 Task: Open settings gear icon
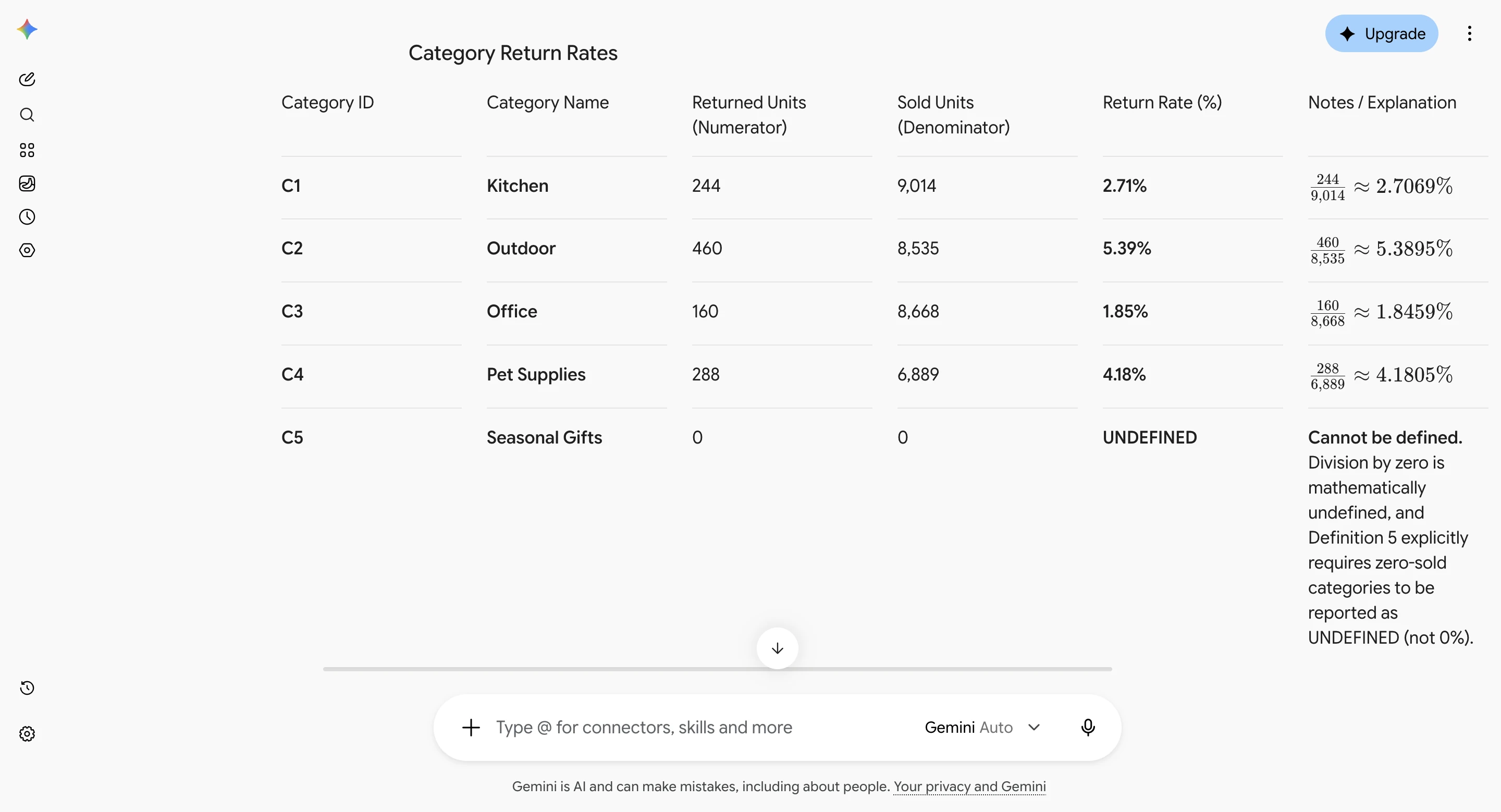[x=27, y=733]
